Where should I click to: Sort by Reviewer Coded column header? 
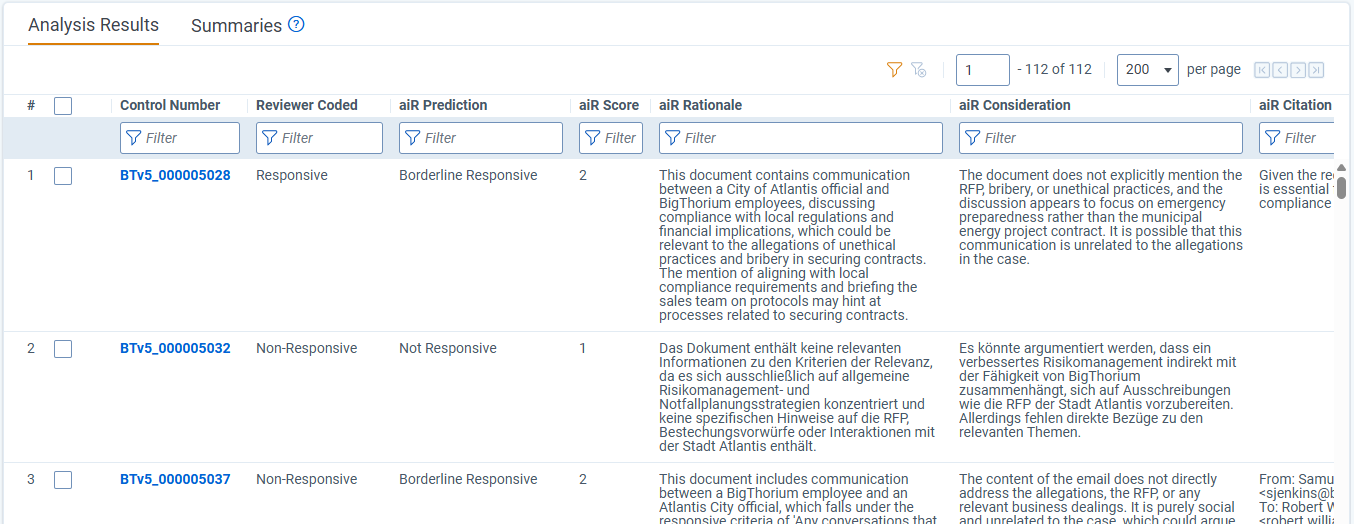point(307,105)
